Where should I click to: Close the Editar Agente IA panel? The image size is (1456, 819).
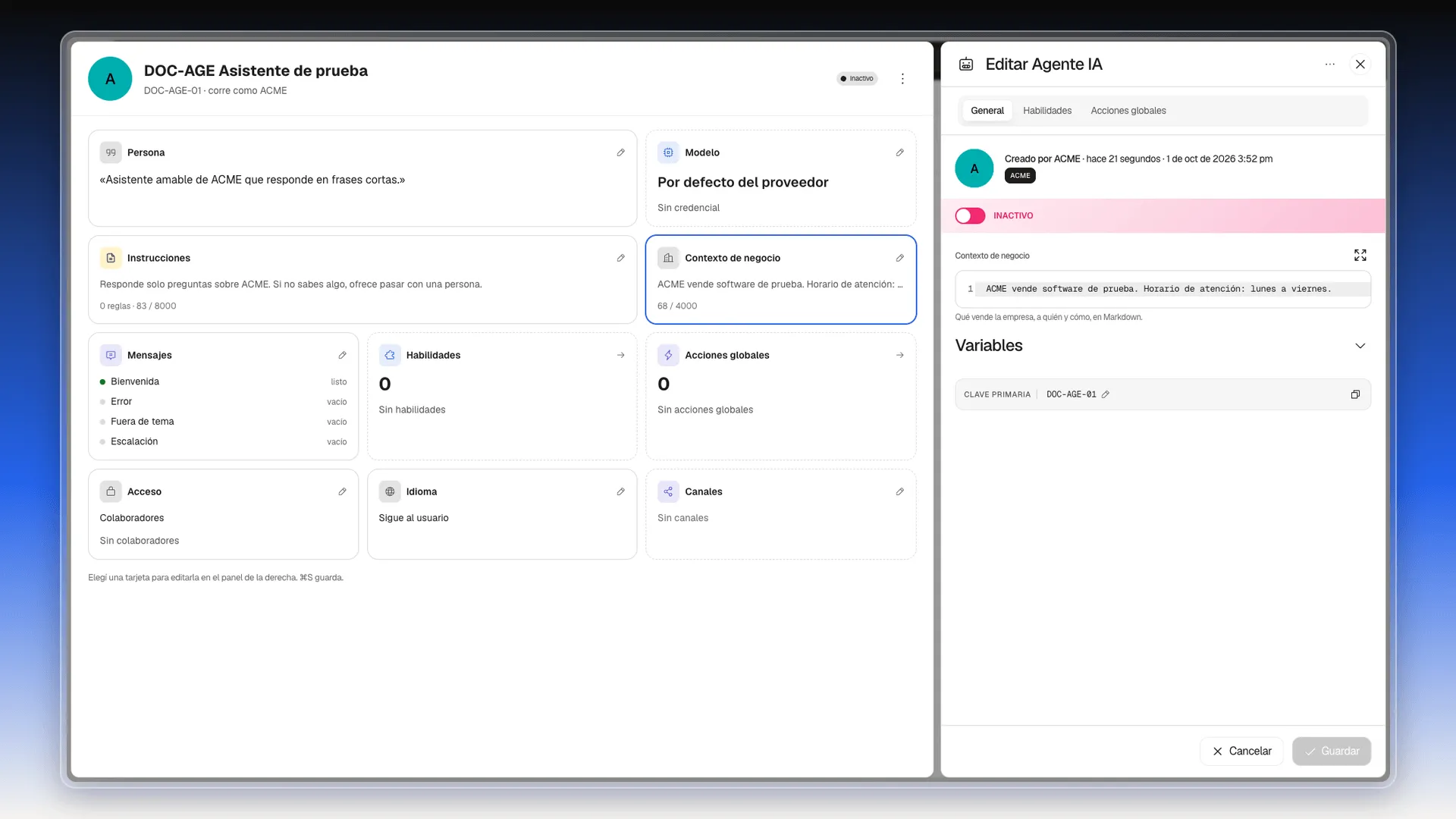[1360, 64]
